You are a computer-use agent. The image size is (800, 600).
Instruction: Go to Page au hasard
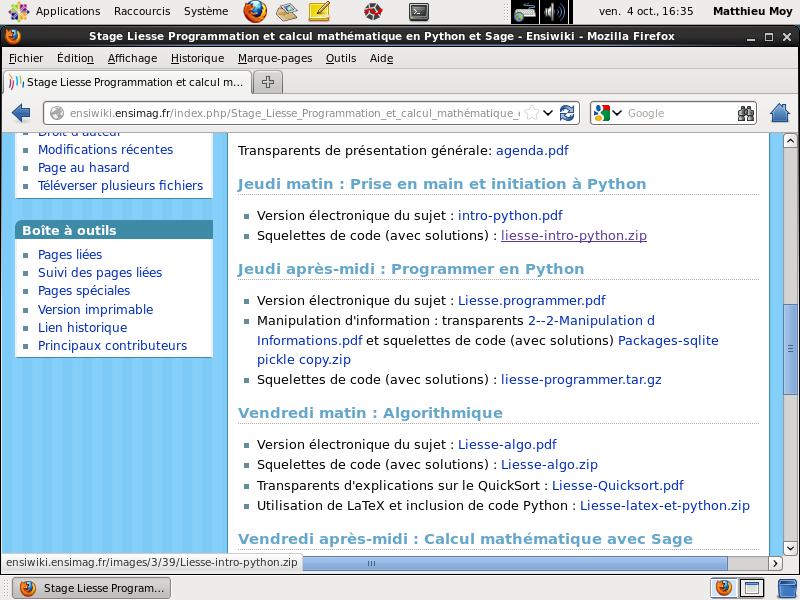point(84,167)
